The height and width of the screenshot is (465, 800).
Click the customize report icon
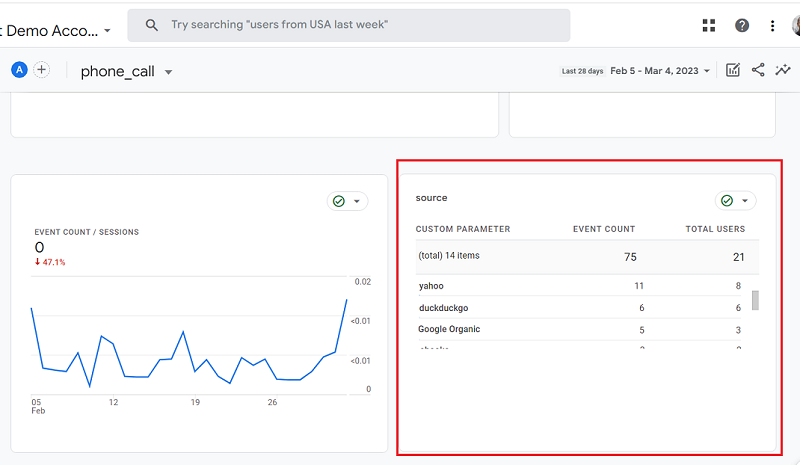click(733, 70)
